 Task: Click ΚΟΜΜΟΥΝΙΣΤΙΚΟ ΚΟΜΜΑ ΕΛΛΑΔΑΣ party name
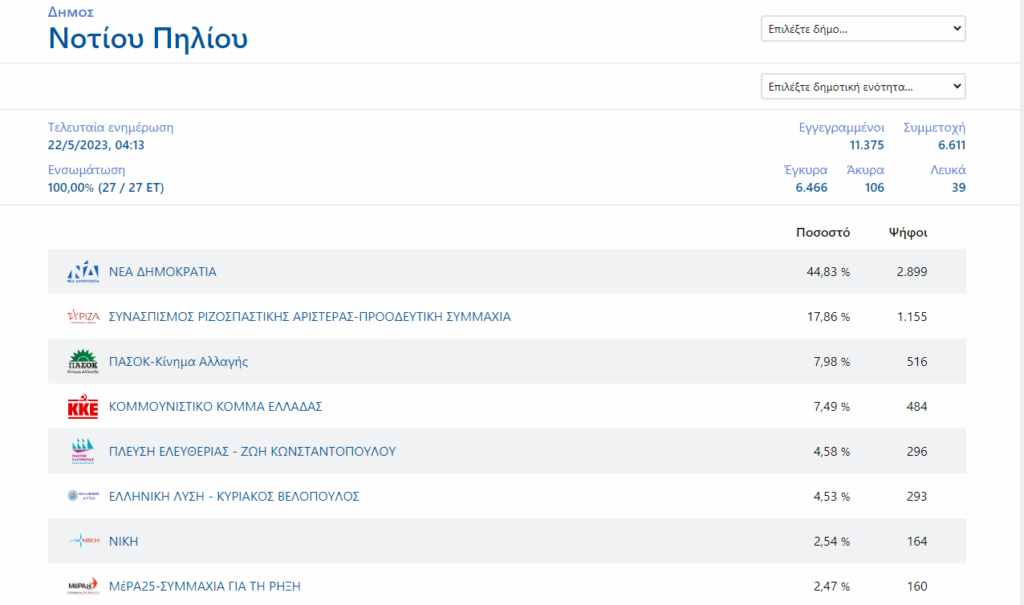tap(215, 407)
